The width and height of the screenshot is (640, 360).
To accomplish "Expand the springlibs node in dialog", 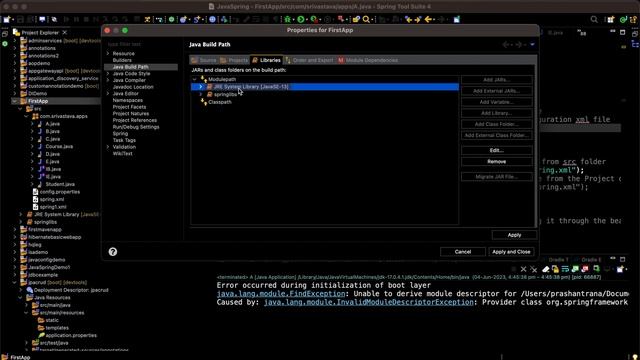I will pyautogui.click(x=201, y=95).
